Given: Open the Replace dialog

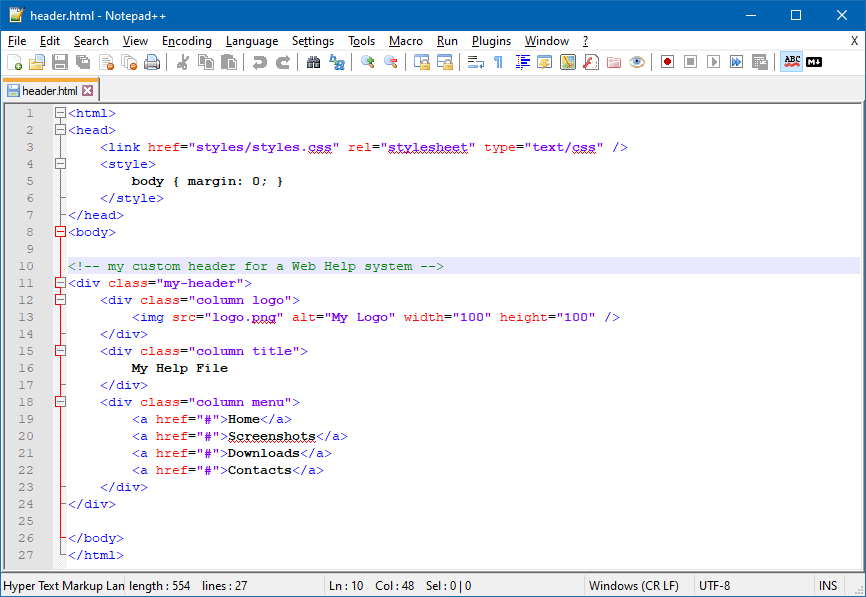Looking at the screenshot, I should (336, 62).
